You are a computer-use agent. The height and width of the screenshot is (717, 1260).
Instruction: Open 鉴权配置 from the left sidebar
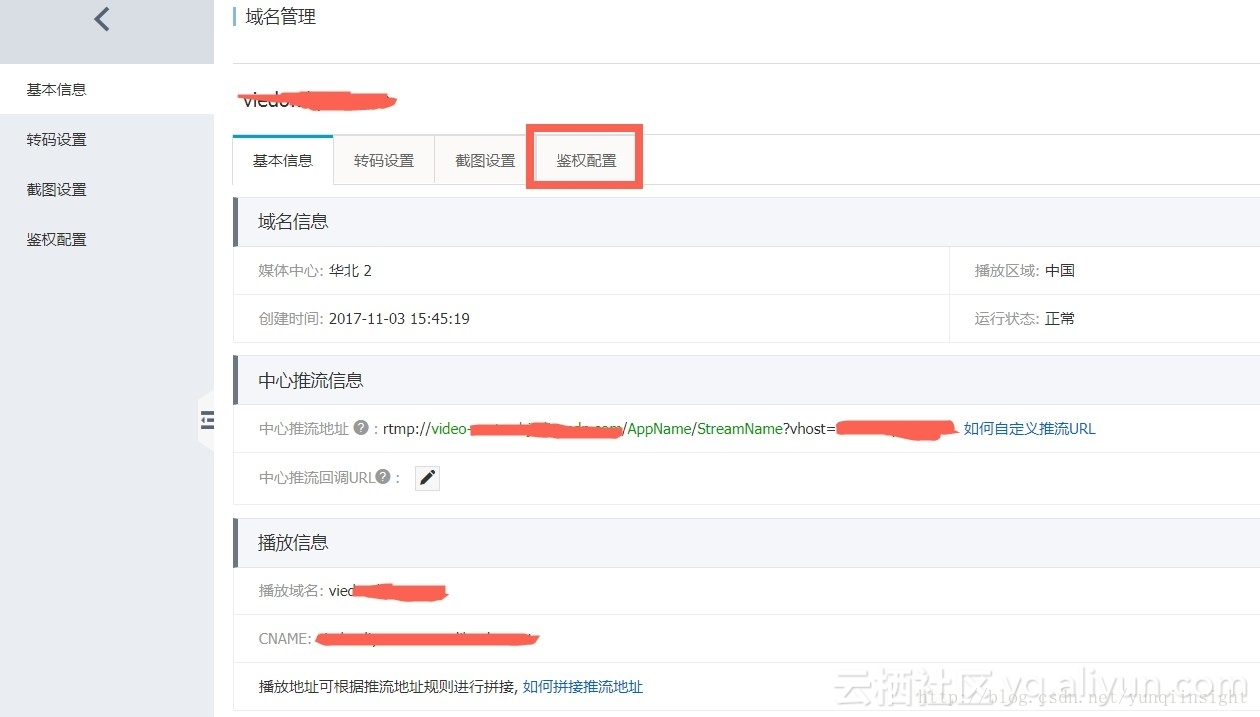[56, 239]
